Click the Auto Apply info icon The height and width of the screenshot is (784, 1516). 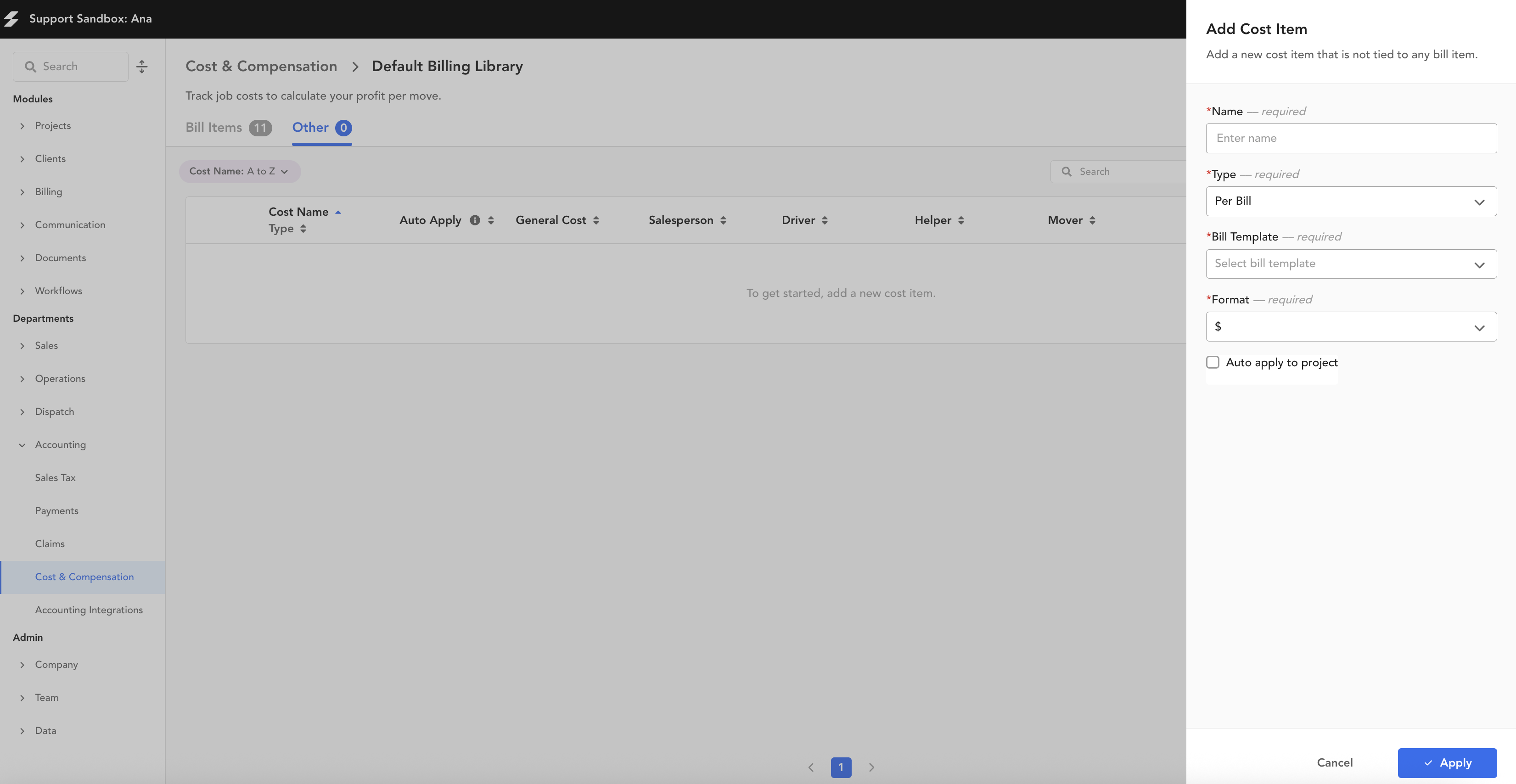[475, 220]
